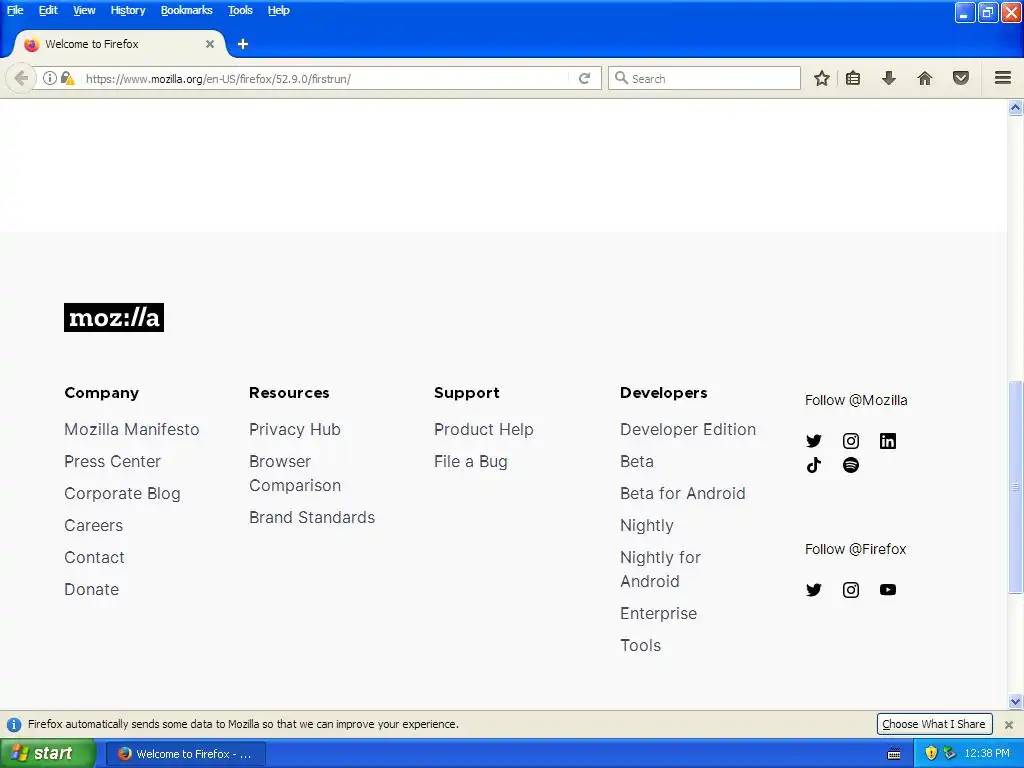
Task: Click the security shield tray icon
Action: (931, 753)
